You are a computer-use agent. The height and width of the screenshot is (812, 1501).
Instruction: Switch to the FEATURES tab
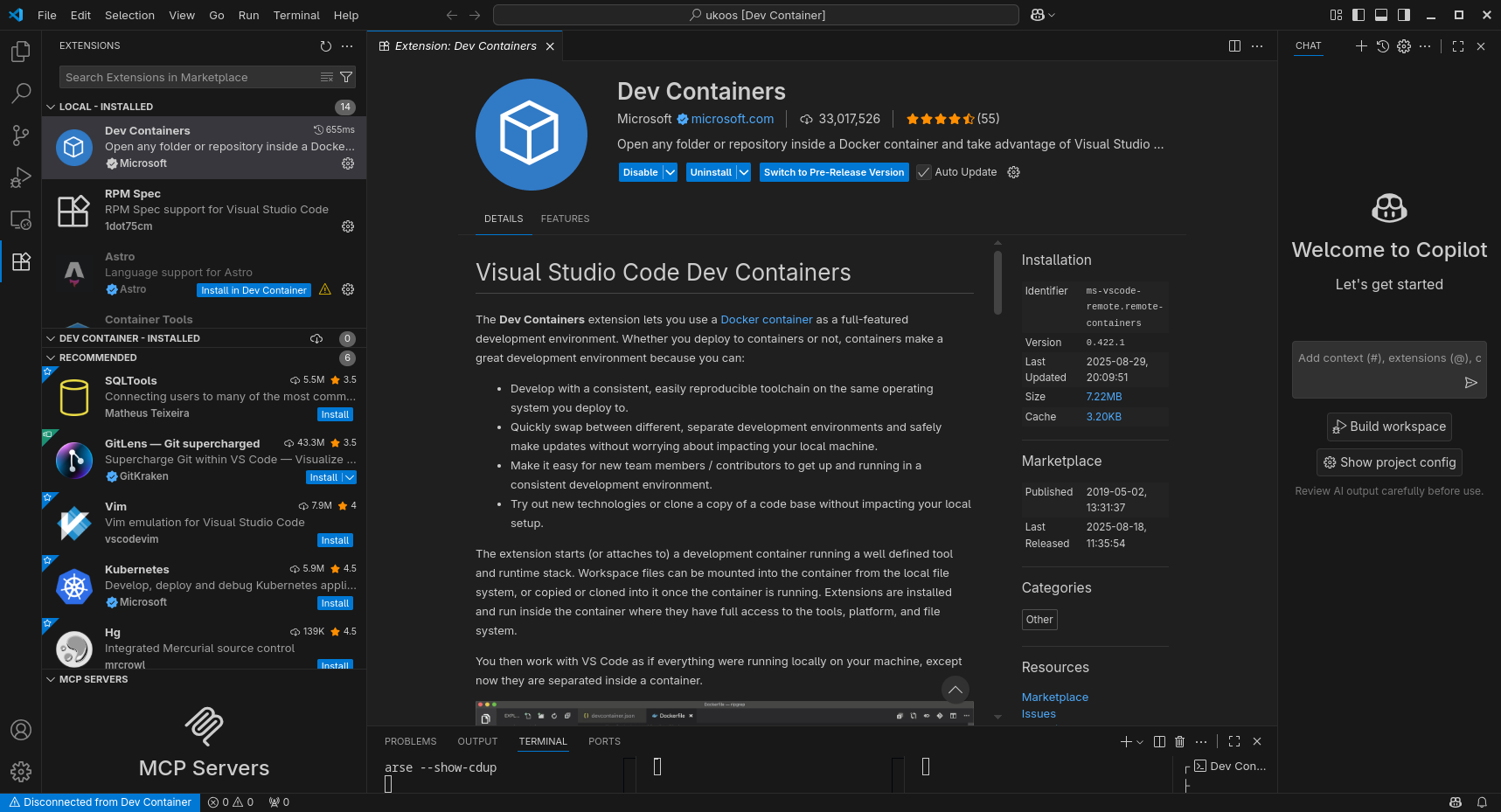565,219
